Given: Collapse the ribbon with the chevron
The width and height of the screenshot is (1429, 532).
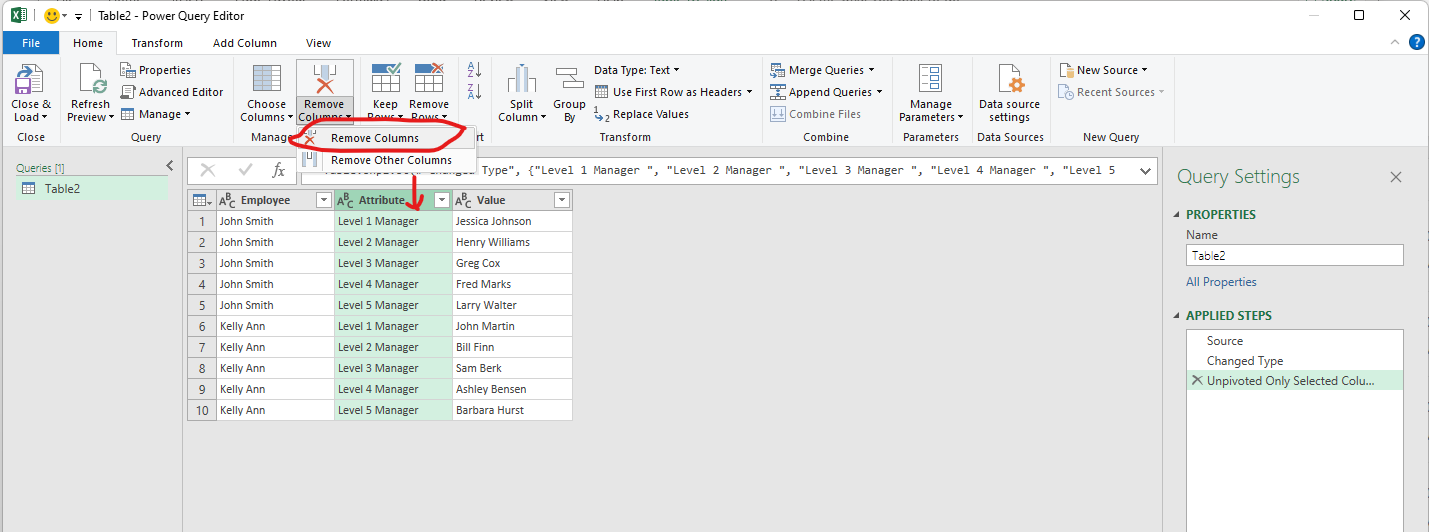Looking at the screenshot, I should (x=1396, y=42).
